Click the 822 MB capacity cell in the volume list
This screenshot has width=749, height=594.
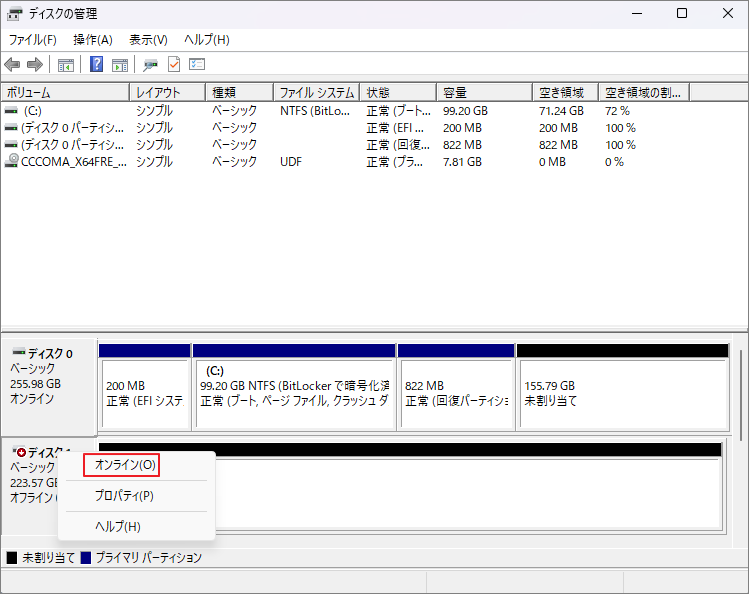coord(462,145)
